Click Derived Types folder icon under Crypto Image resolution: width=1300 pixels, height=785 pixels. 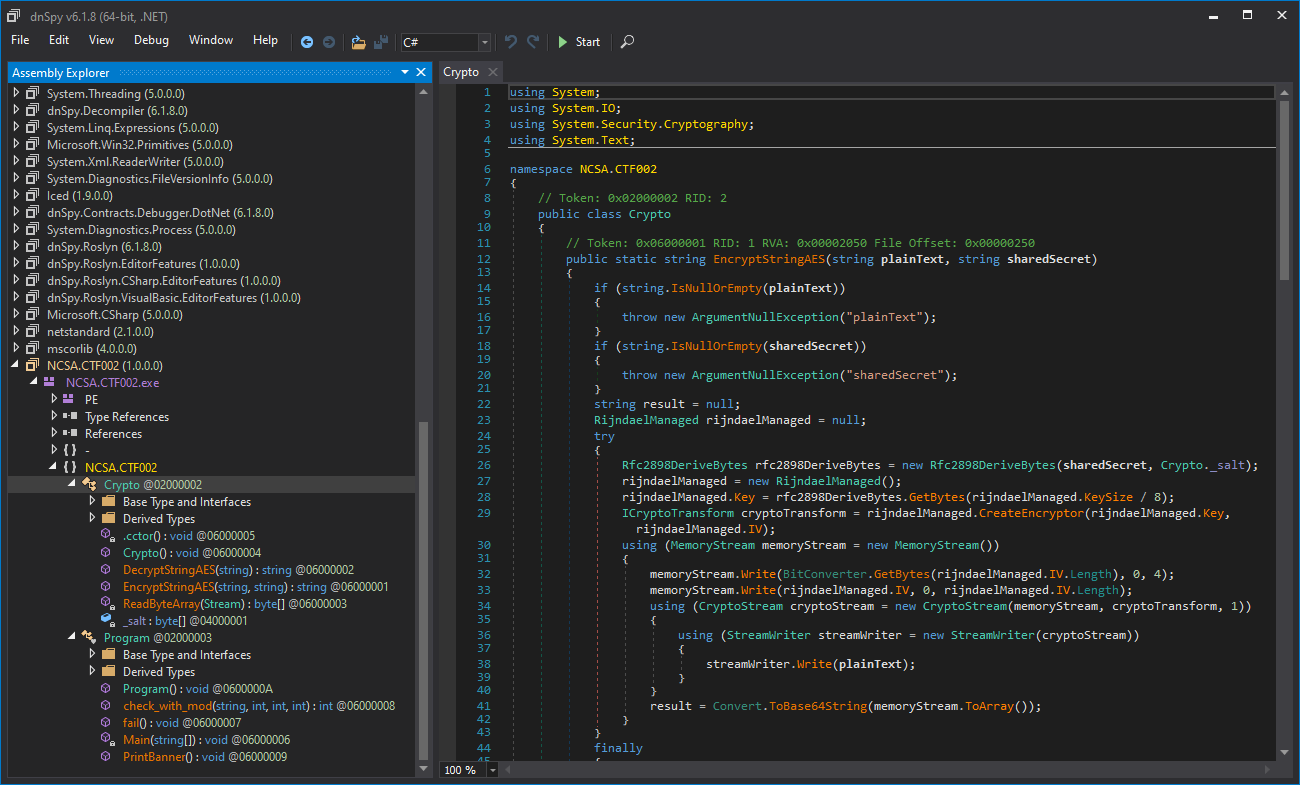[x=107, y=518]
